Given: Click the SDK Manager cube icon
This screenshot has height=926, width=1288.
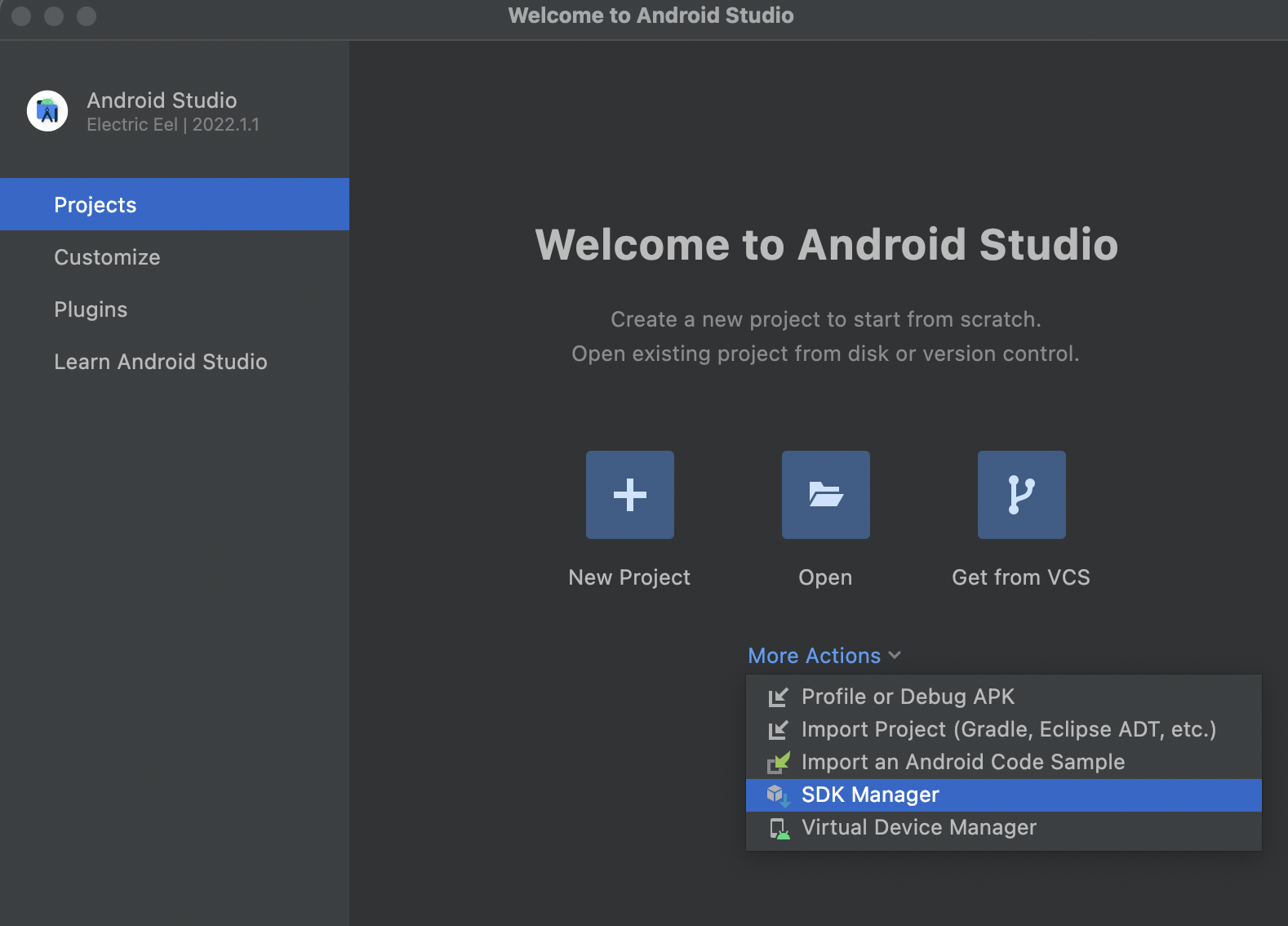Looking at the screenshot, I should (x=779, y=795).
